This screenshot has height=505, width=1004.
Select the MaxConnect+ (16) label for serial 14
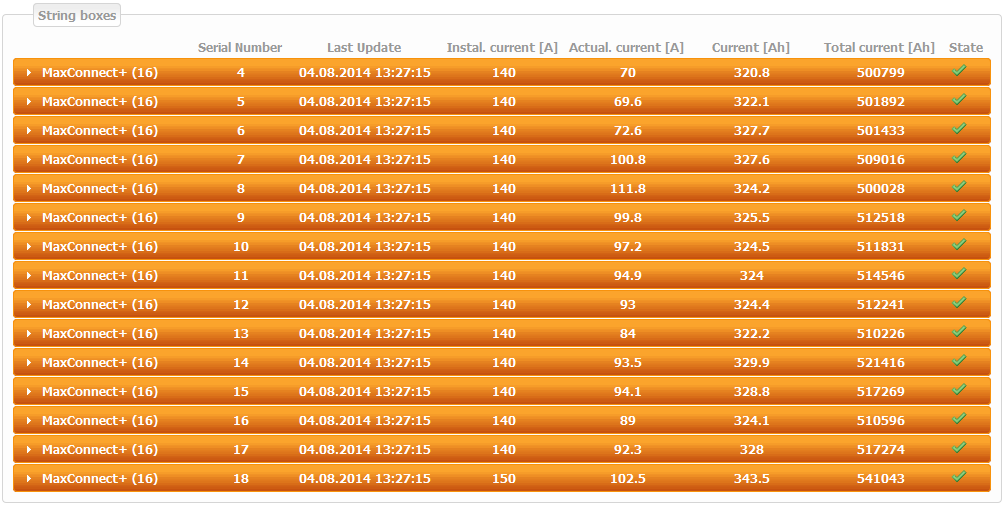pyautogui.click(x=100, y=363)
